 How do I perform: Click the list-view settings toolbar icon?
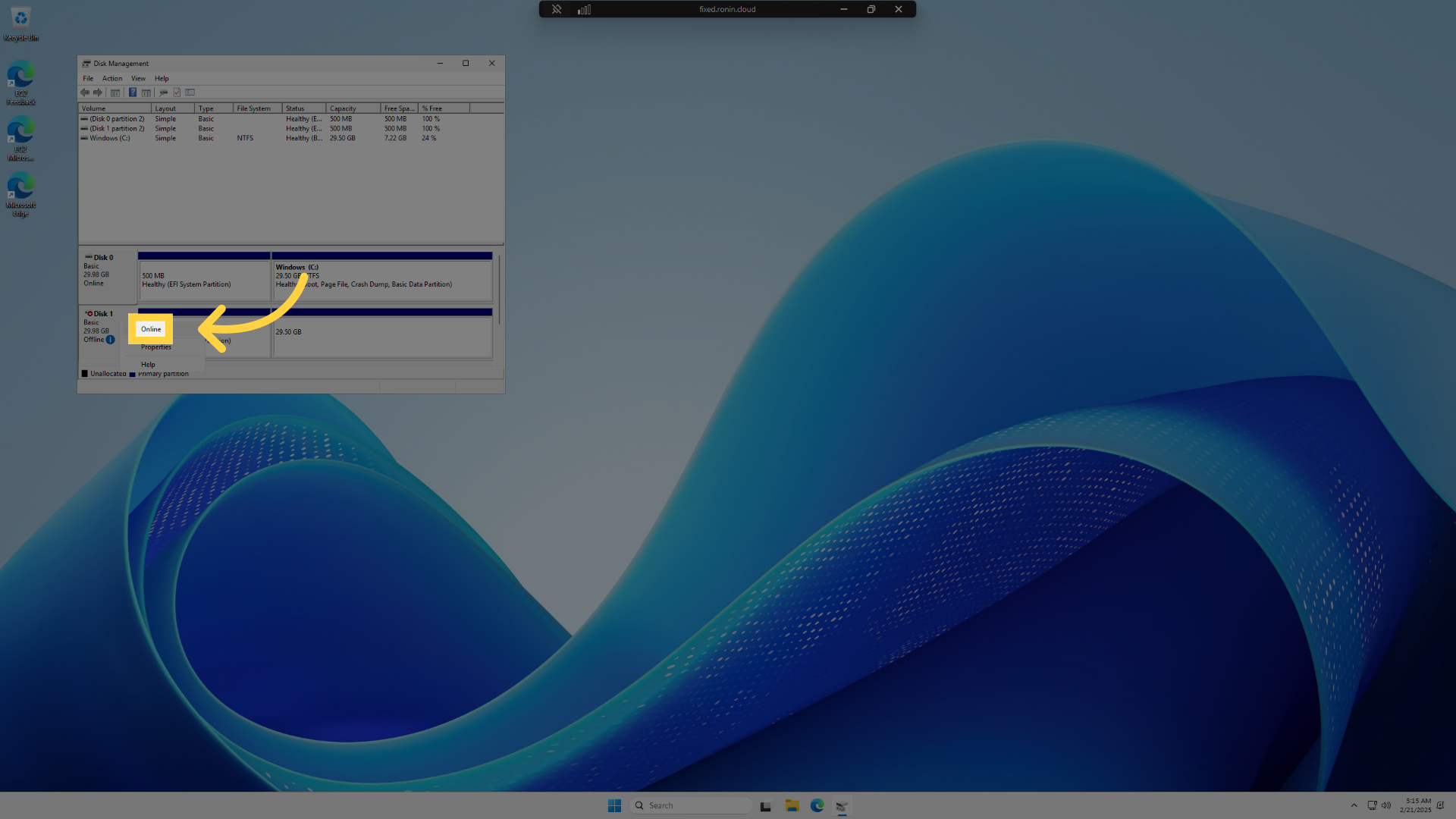(190, 93)
